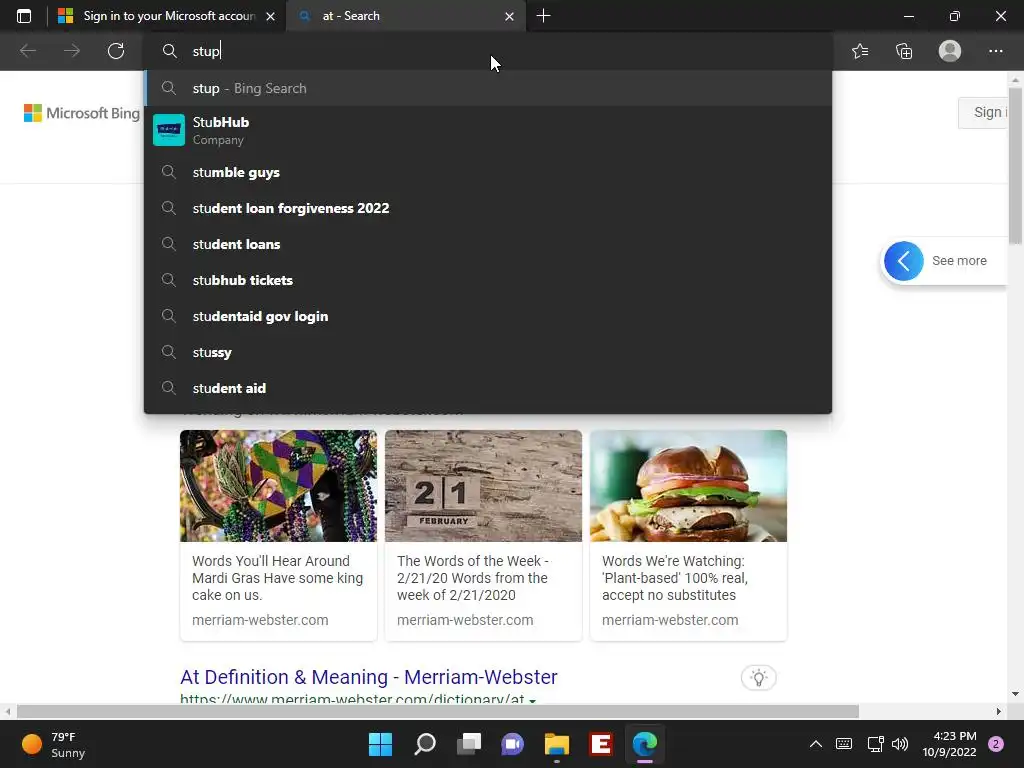Open a new tab with plus icon
The height and width of the screenshot is (768, 1024).
[x=543, y=16]
